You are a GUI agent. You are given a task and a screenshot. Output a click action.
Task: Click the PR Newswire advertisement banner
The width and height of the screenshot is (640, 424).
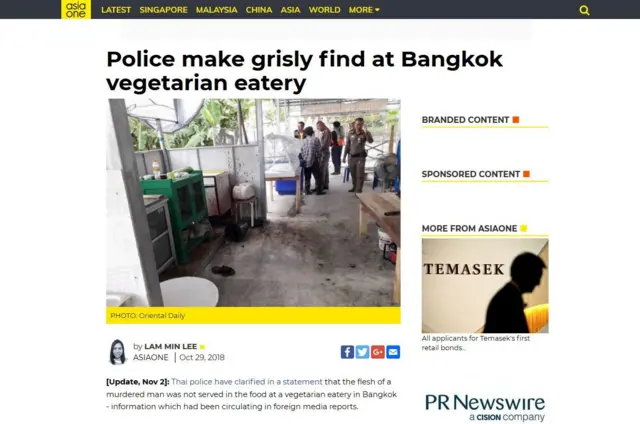[x=485, y=407]
